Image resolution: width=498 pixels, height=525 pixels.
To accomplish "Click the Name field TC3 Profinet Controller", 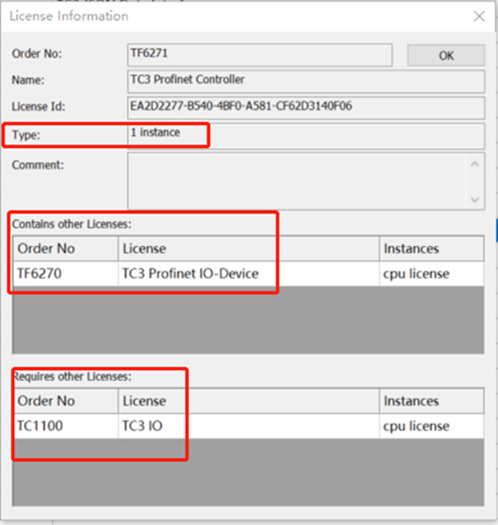I will click(x=306, y=81).
